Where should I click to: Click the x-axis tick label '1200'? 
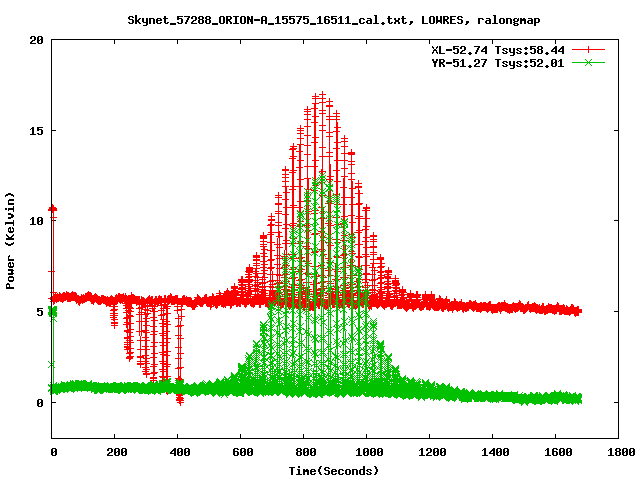432,452
